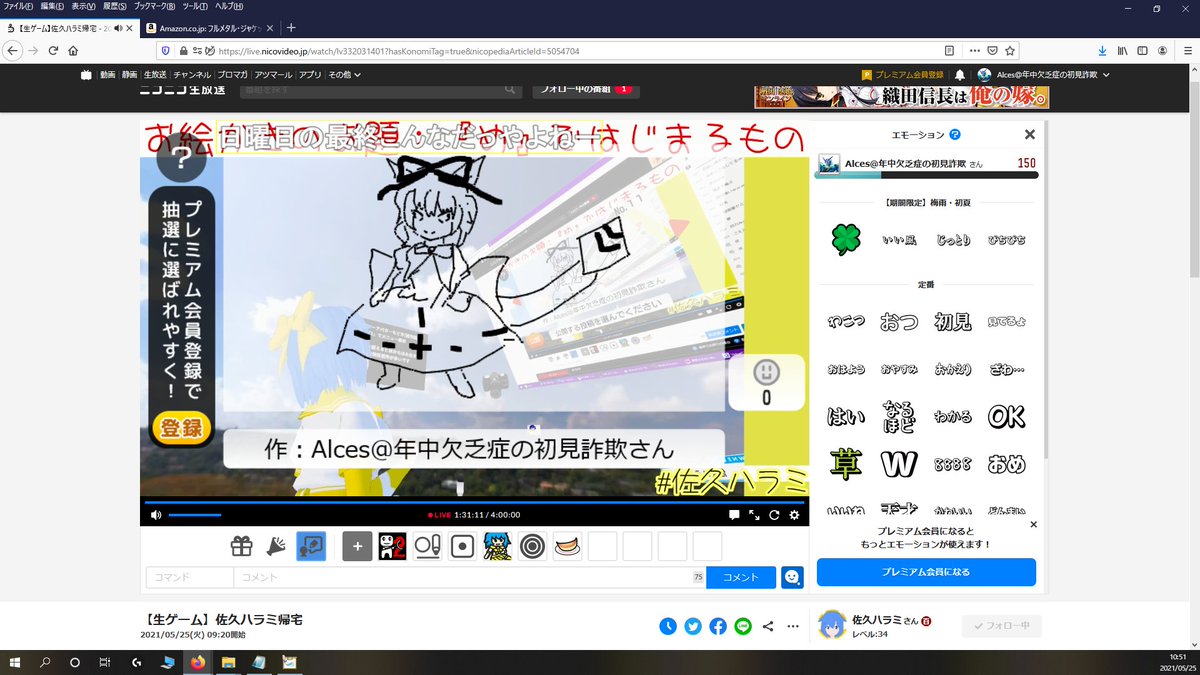Switch to the Amazon.co.jp tab

click(210, 27)
